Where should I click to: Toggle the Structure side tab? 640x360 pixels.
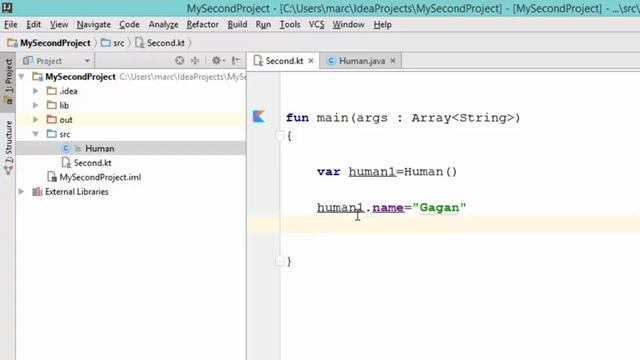click(8, 148)
